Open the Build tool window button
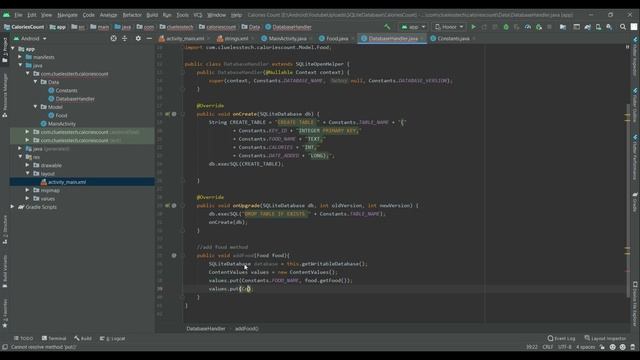Image resolution: width=640 pixels, height=360 pixels. [x=83, y=338]
